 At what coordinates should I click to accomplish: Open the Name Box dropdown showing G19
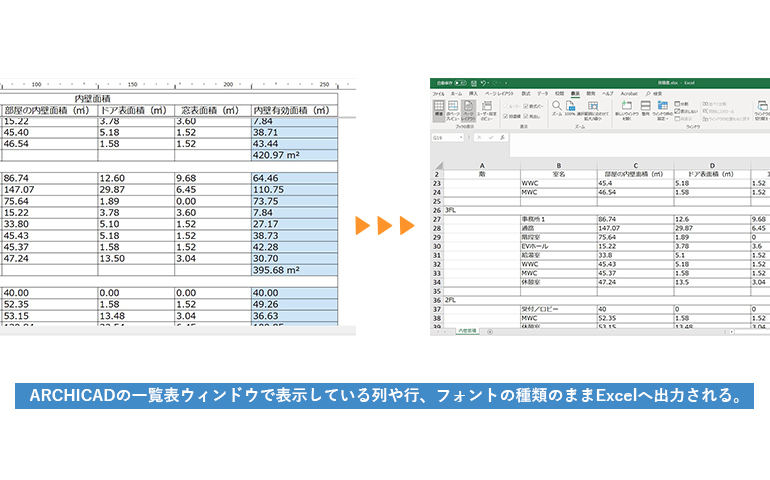tap(461, 138)
